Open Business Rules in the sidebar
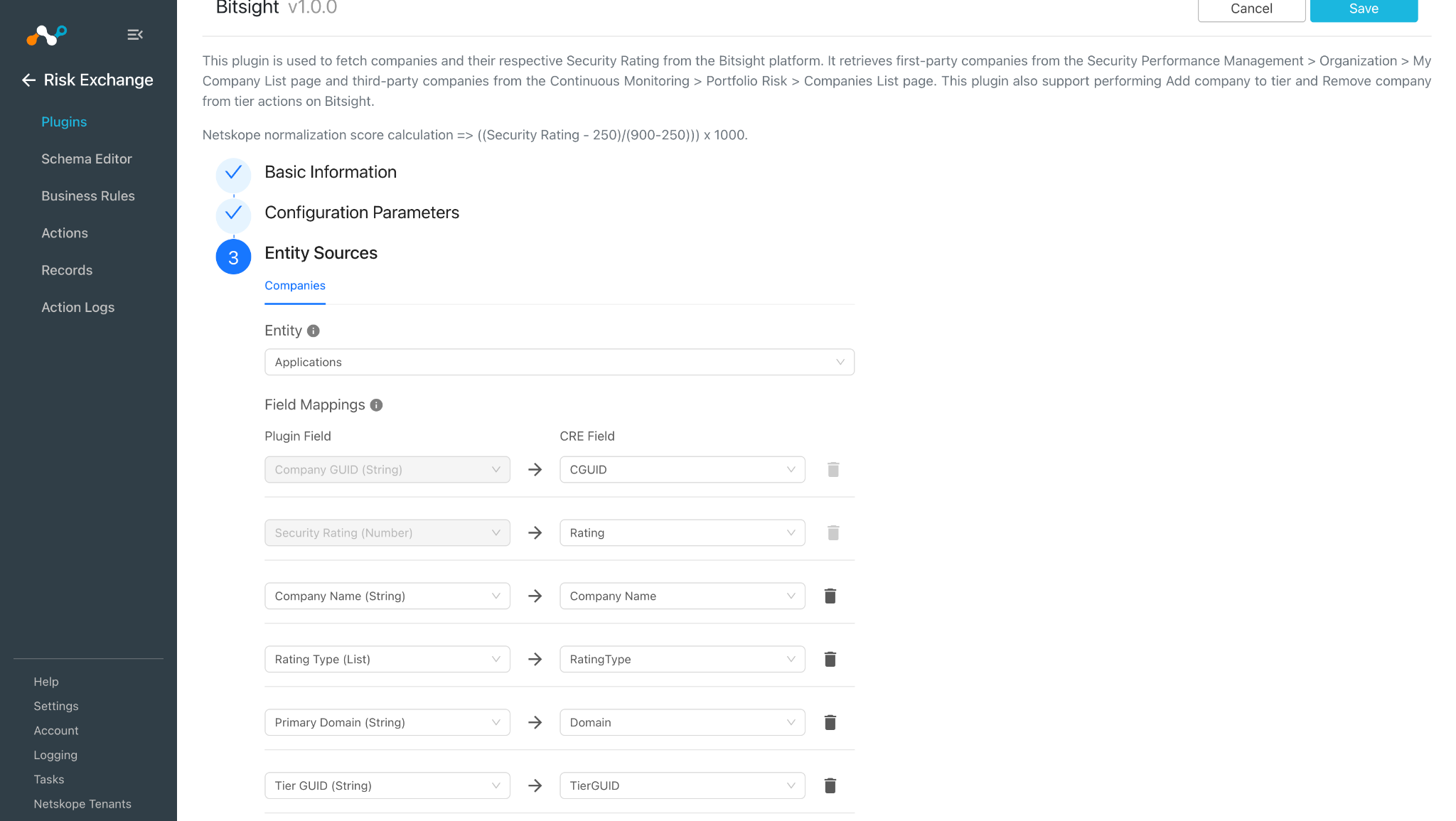Image resolution: width=1456 pixels, height=821 pixels. [x=88, y=196]
